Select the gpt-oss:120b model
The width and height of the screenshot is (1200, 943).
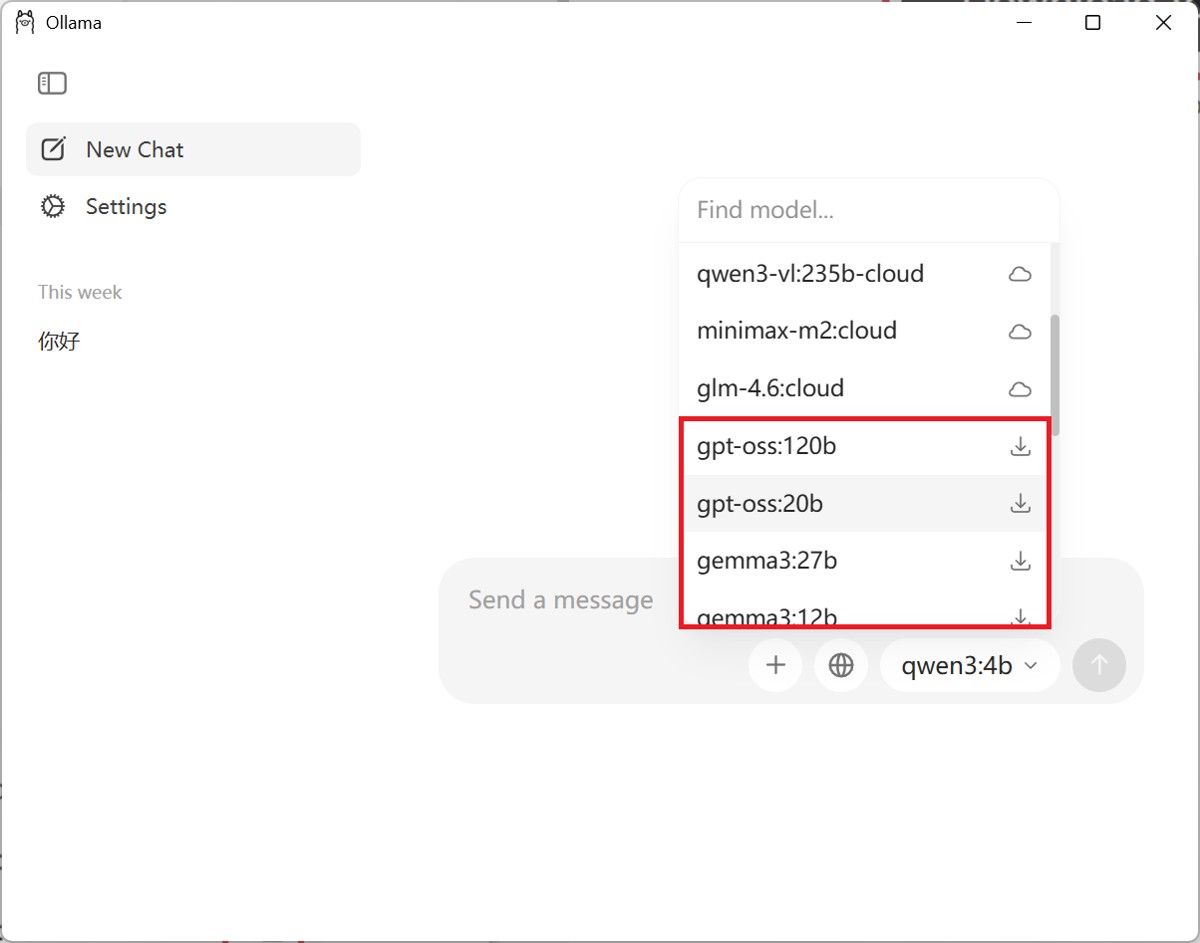pos(864,446)
